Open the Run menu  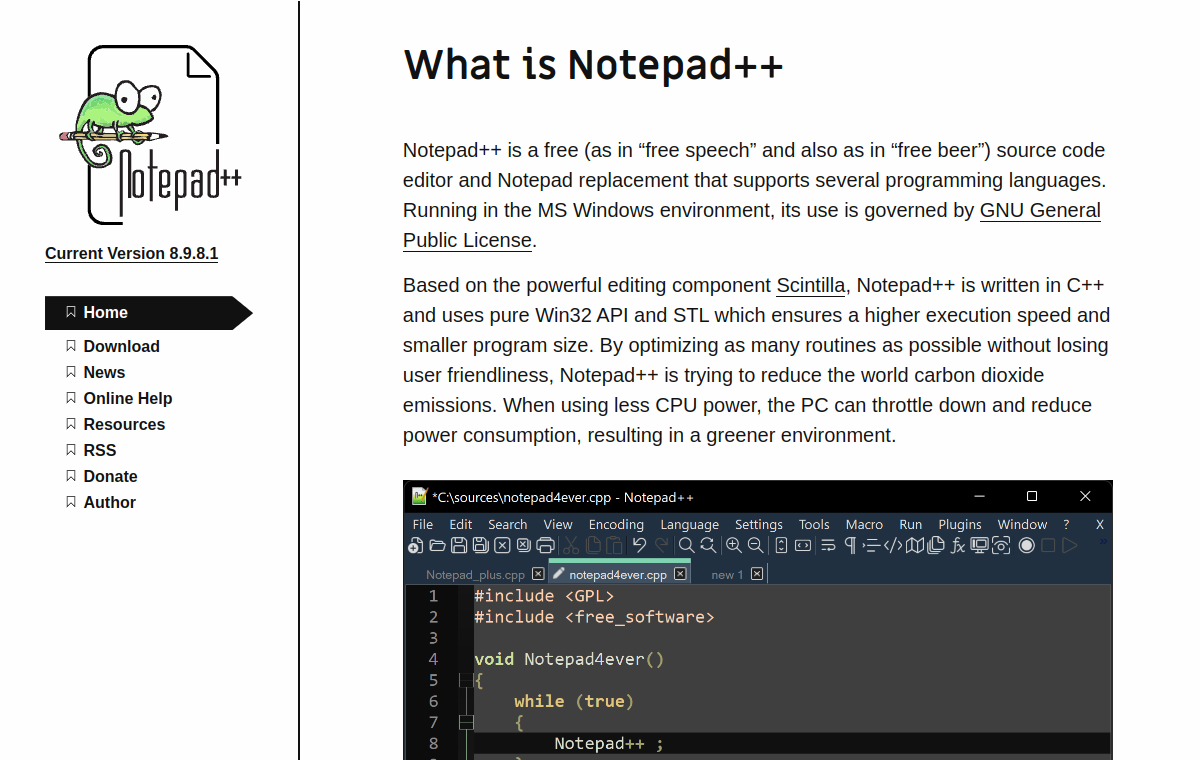click(x=911, y=524)
